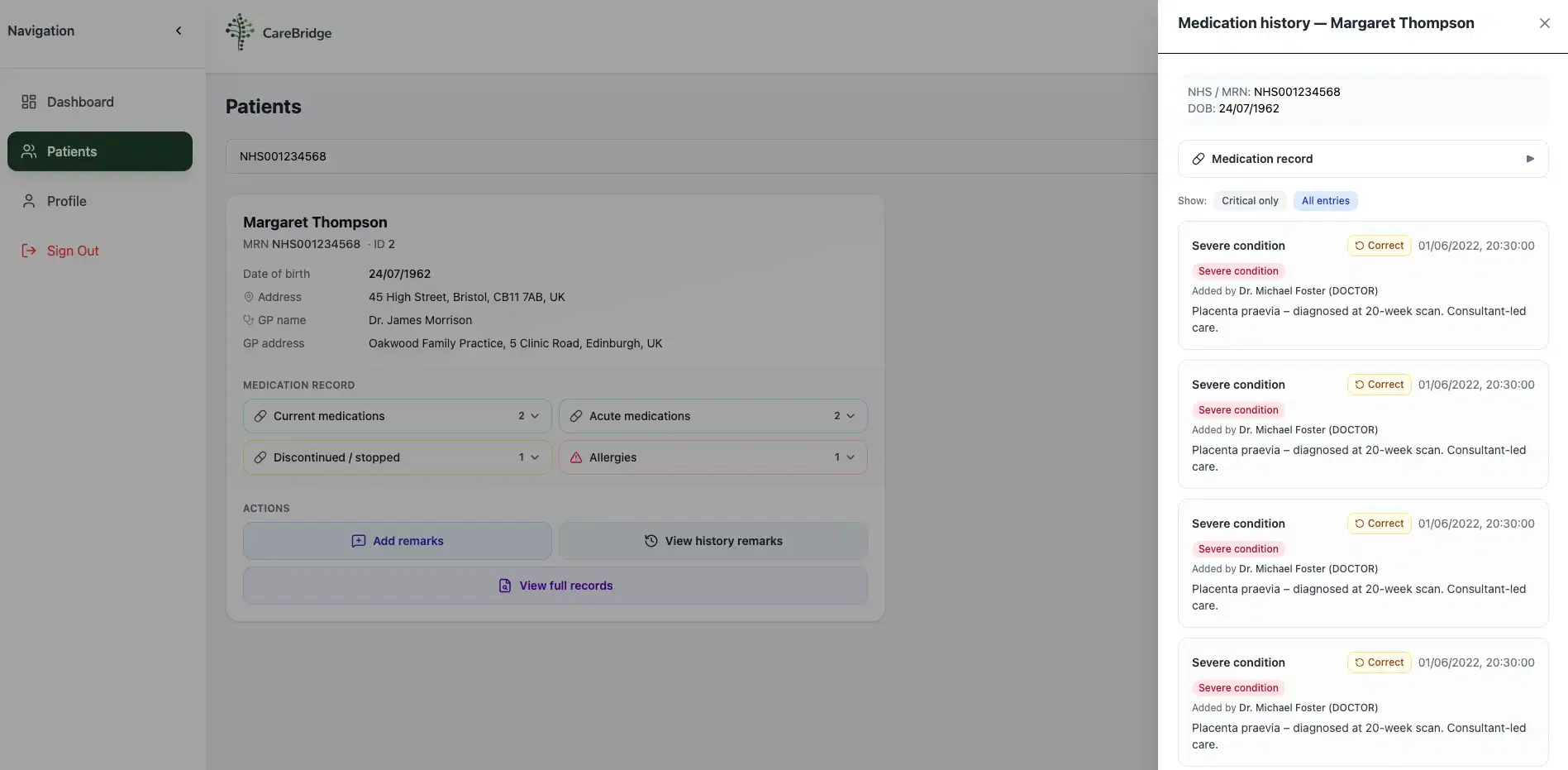1568x770 pixels.
Task: Click the Margaret Thompson patient name heading
Action: tap(315, 222)
